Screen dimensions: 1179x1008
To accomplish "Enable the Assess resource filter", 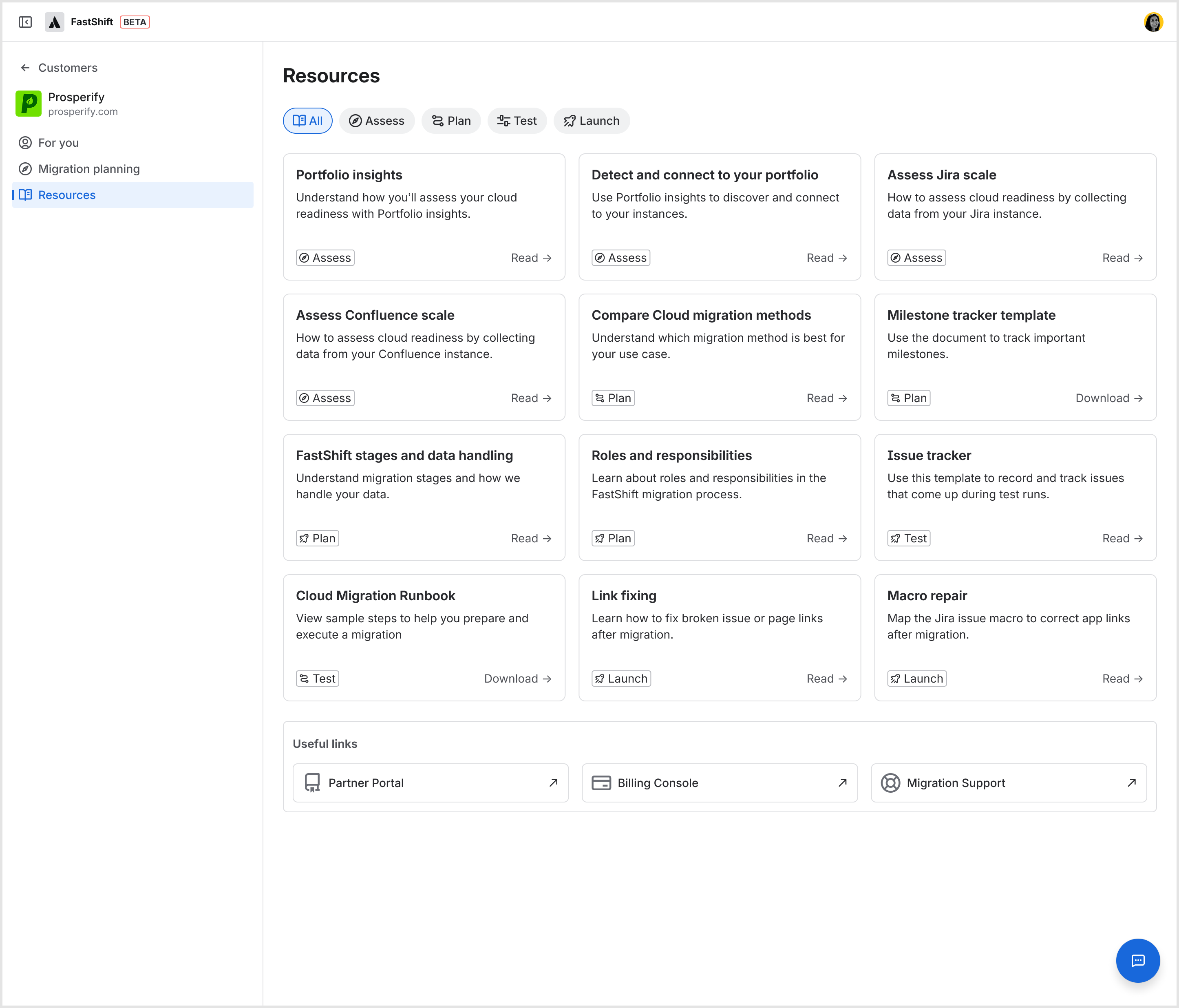I will (x=377, y=120).
